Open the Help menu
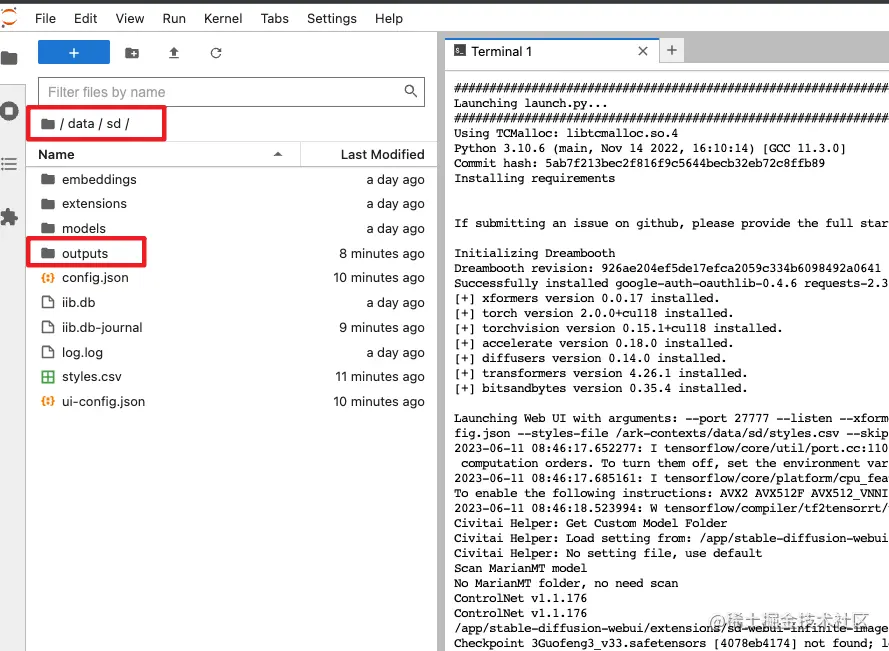Screen dimensions: 889x651 [389, 18]
